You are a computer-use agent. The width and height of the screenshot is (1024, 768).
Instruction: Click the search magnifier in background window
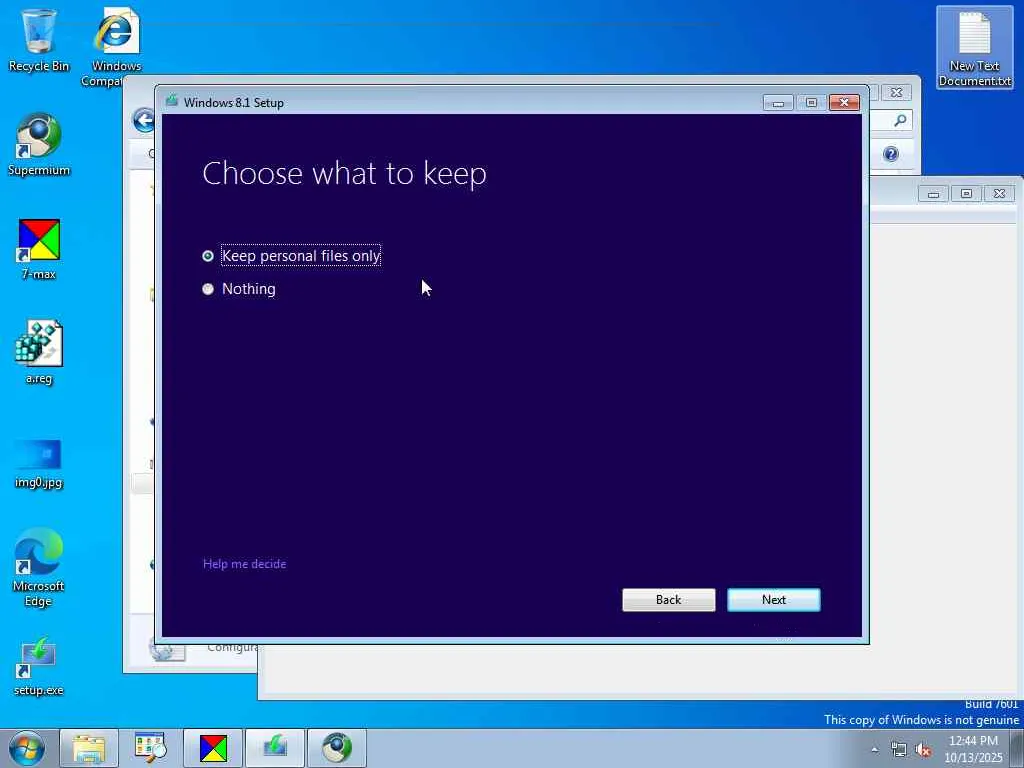pos(900,120)
